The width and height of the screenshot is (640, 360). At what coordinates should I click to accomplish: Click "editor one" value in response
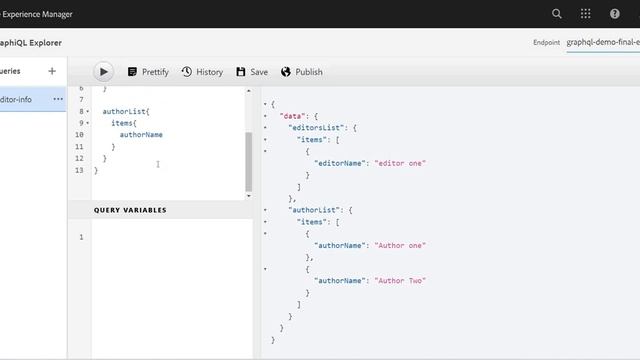(400, 163)
